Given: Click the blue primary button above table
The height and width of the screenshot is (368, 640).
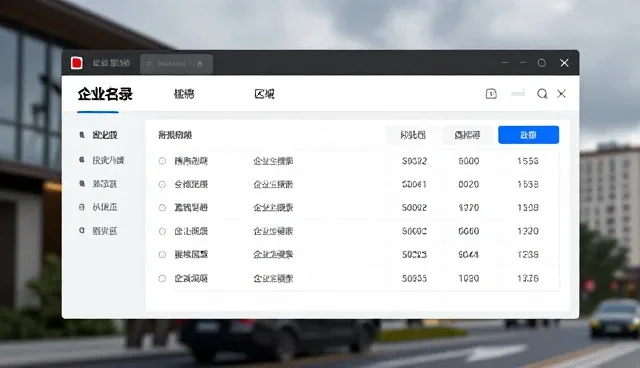Looking at the screenshot, I should 529,135.
